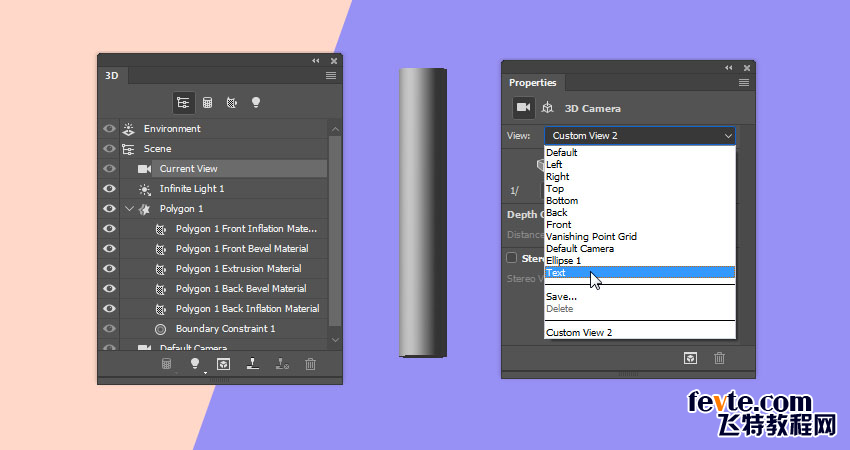The image size is (850, 450).
Task: Collapse the Polygon 1 tree node
Action: point(129,209)
